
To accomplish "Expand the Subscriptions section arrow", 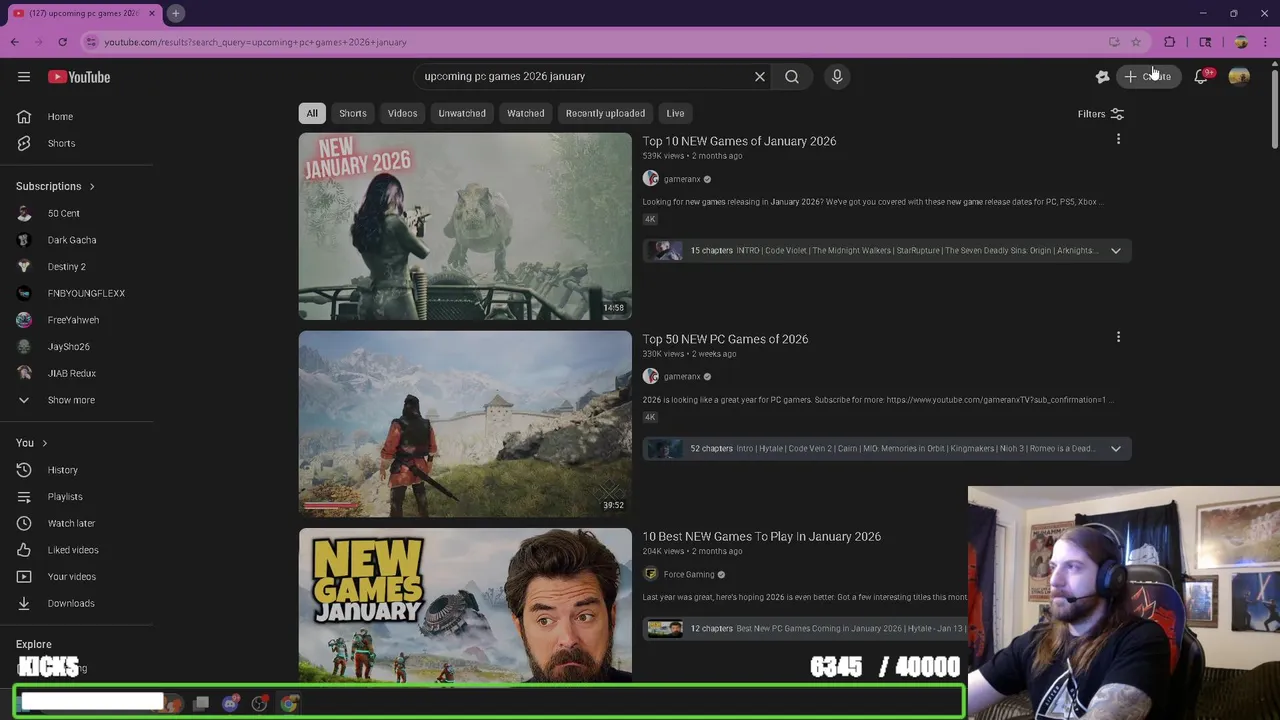I will click(x=92, y=186).
